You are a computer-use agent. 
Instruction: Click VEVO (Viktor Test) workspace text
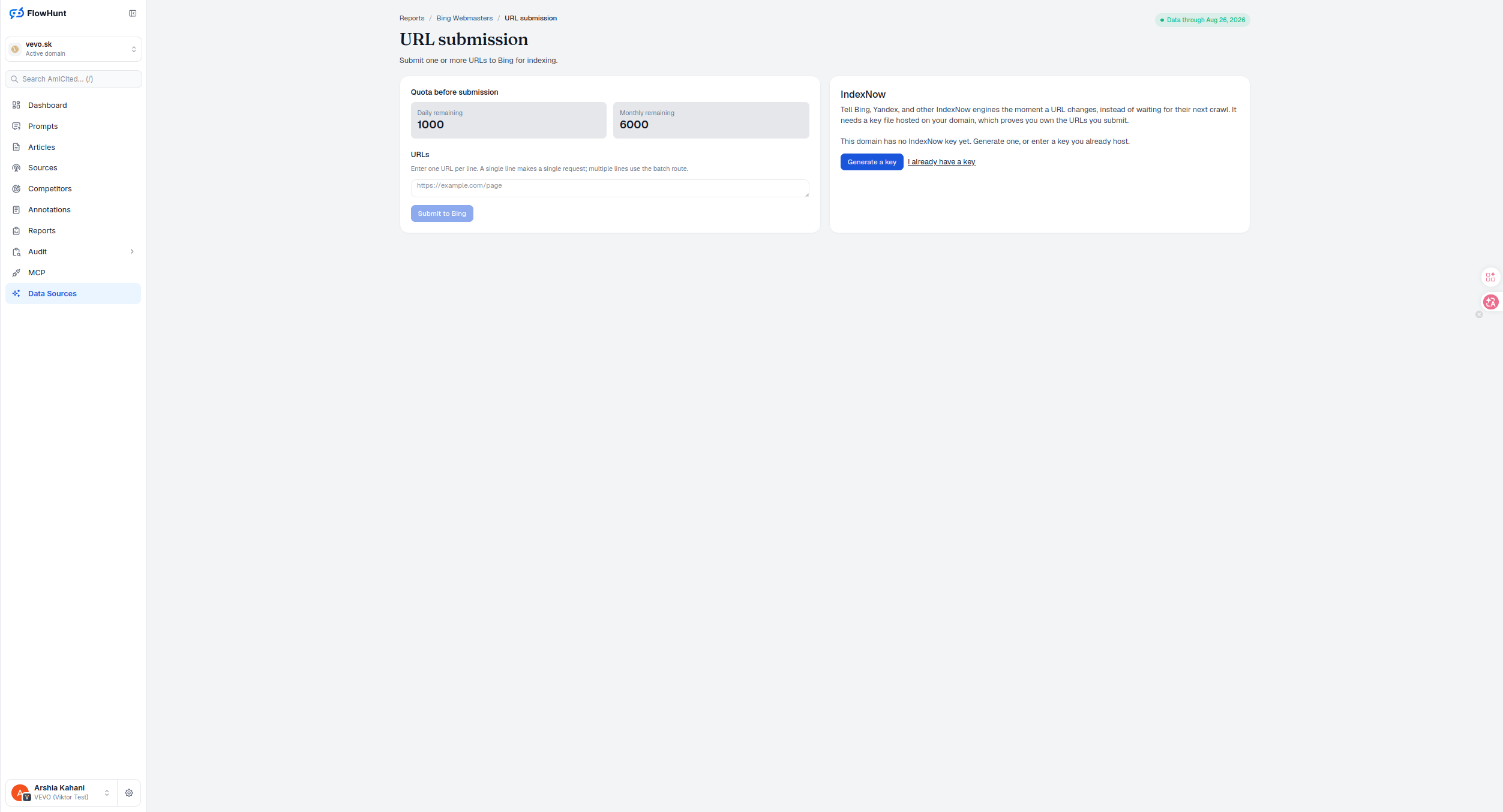(x=61, y=798)
